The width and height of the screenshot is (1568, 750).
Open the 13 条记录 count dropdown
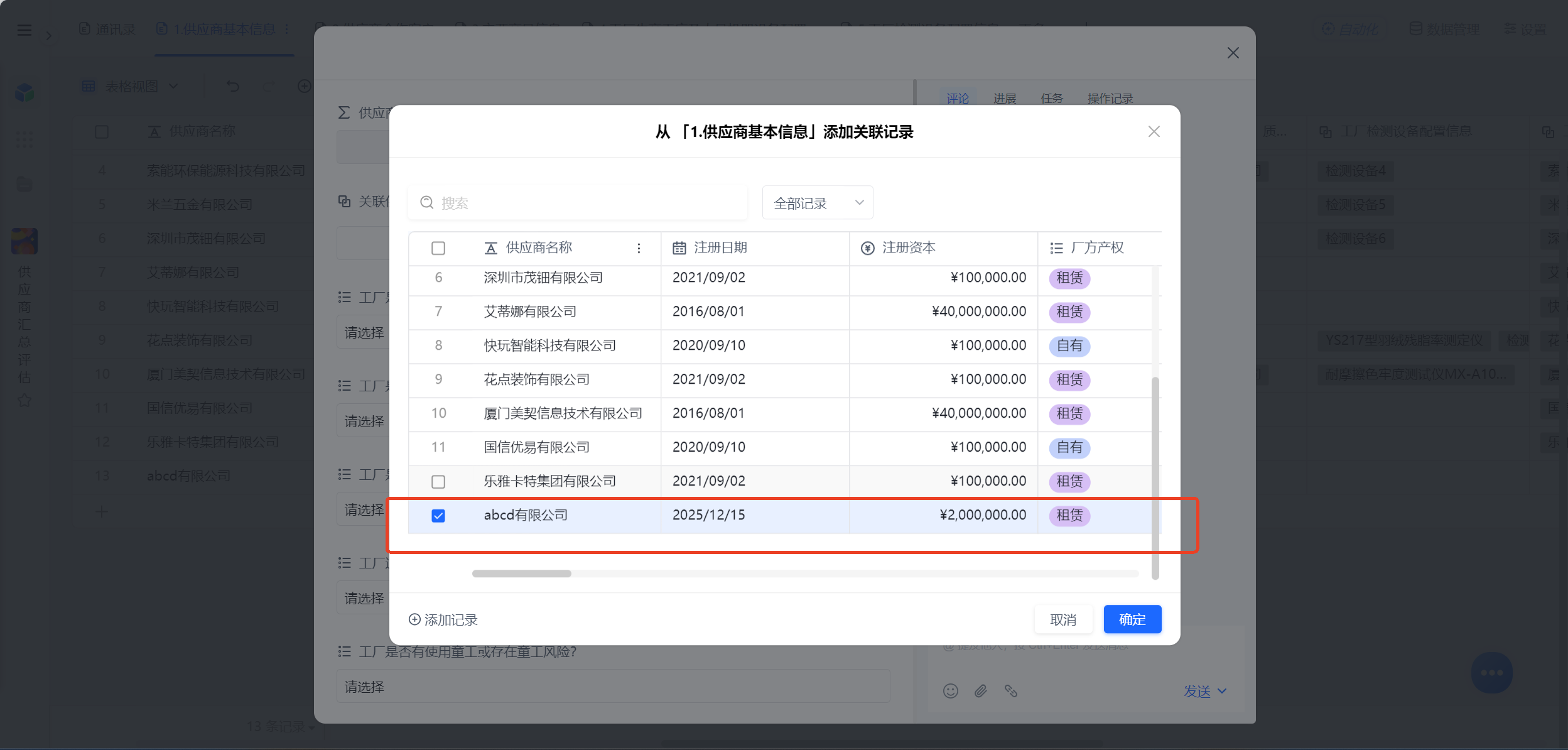click(281, 727)
